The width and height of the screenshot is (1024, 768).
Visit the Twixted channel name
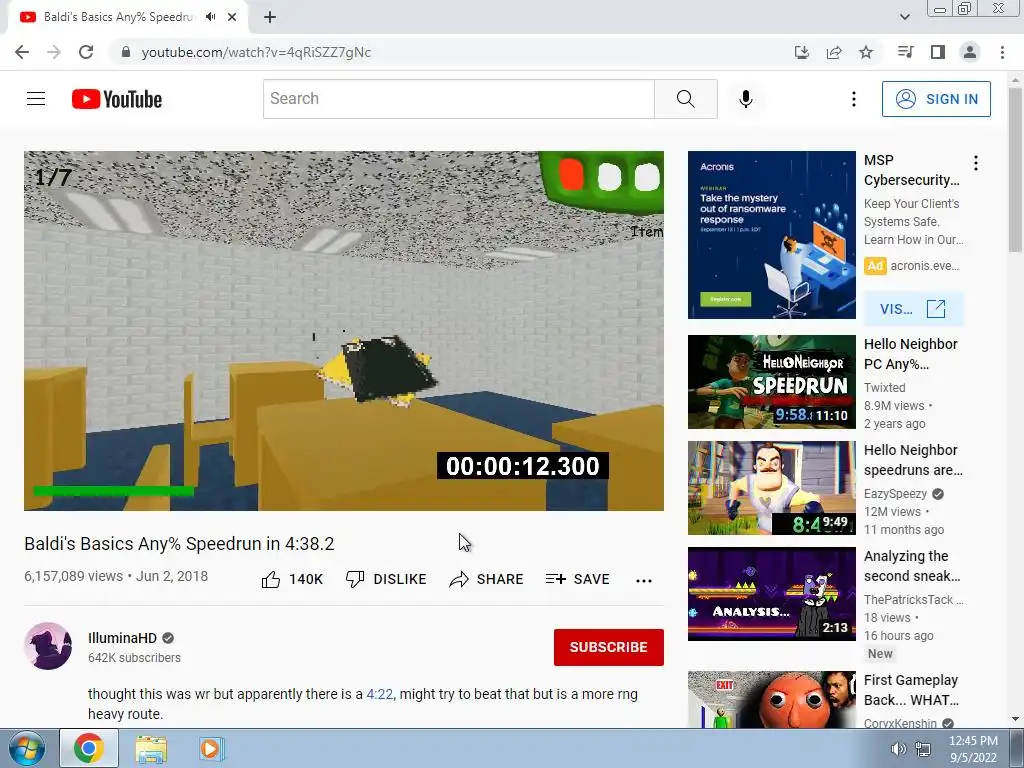coord(884,387)
